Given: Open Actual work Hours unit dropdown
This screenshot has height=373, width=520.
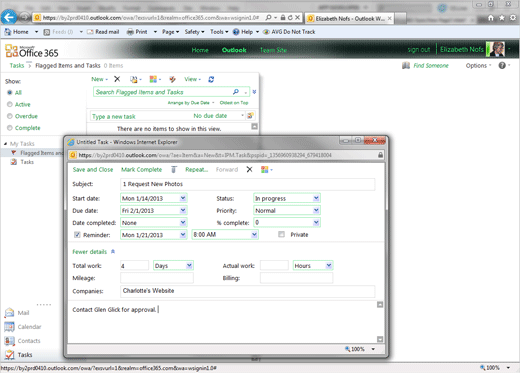Looking at the screenshot, I should (329, 265).
